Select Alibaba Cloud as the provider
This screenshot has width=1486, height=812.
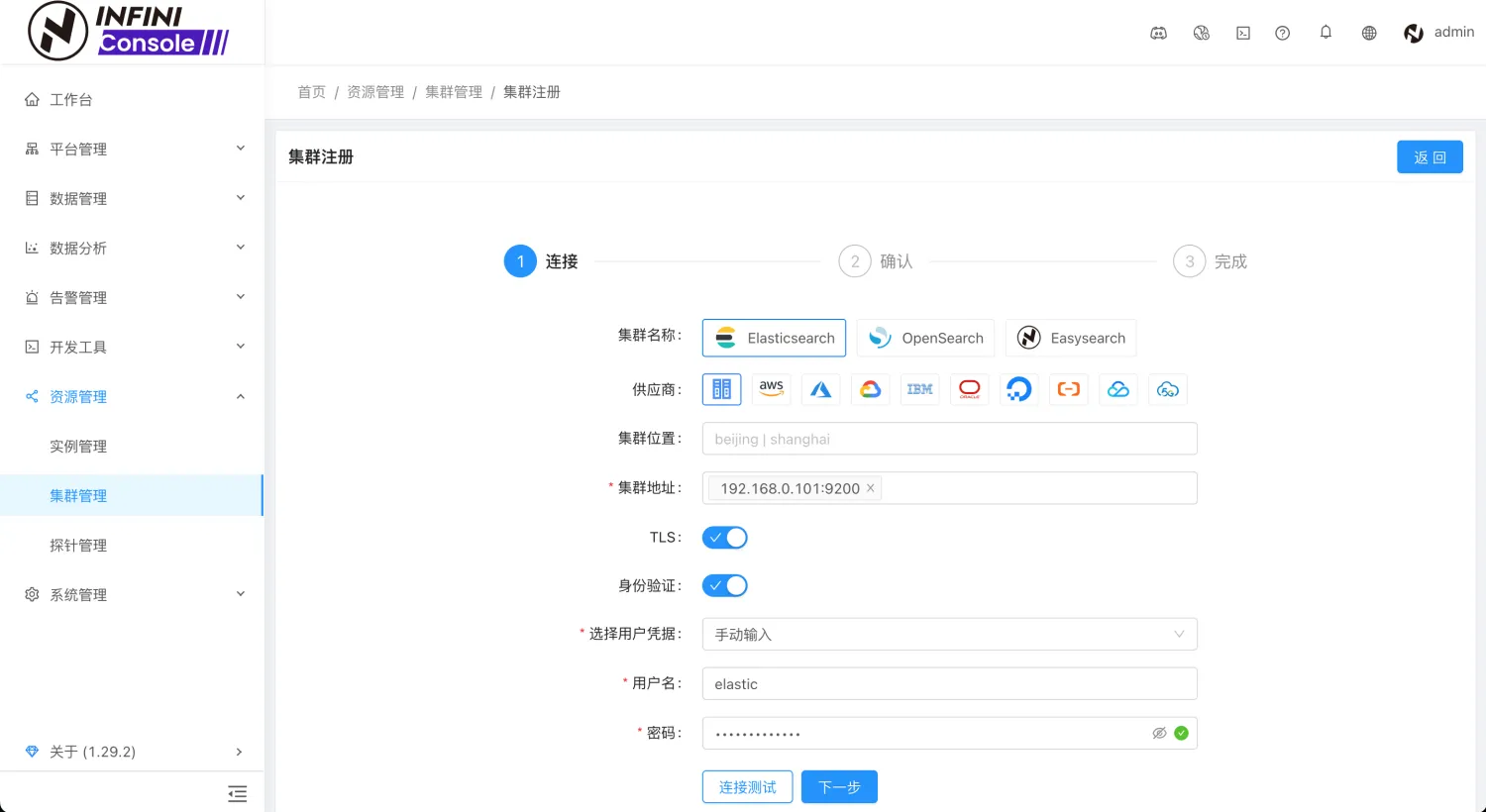click(1069, 389)
